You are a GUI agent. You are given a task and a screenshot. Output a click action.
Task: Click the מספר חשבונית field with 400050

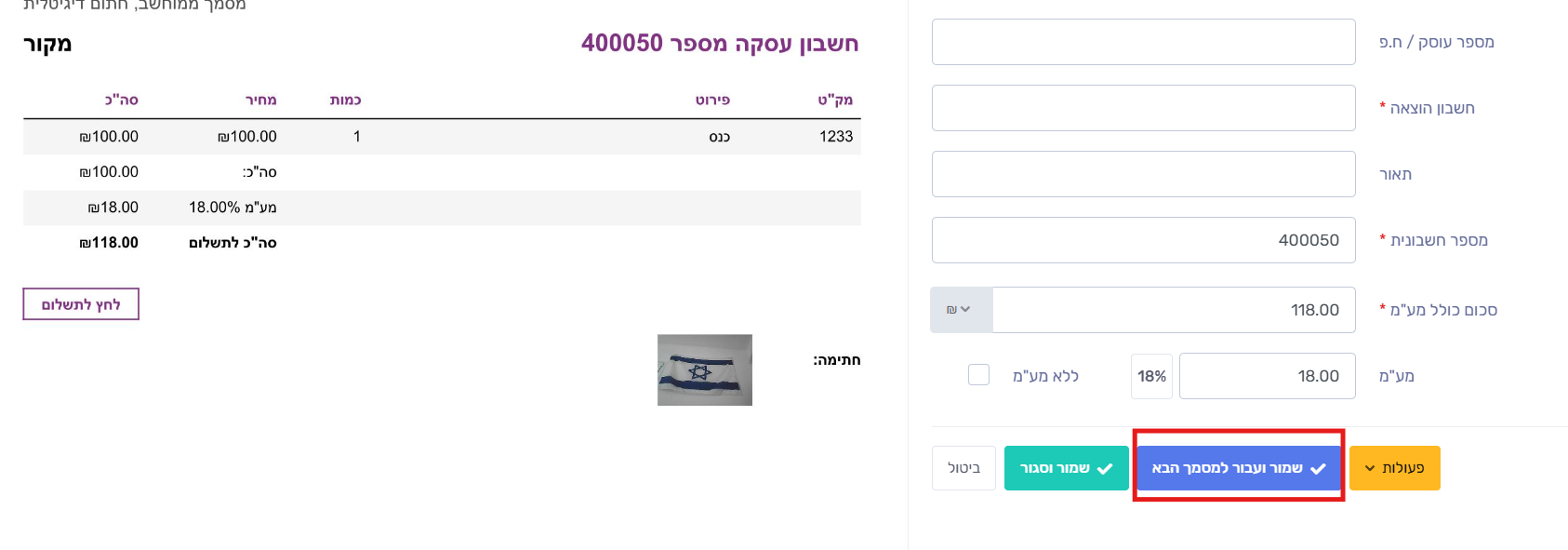1144,240
